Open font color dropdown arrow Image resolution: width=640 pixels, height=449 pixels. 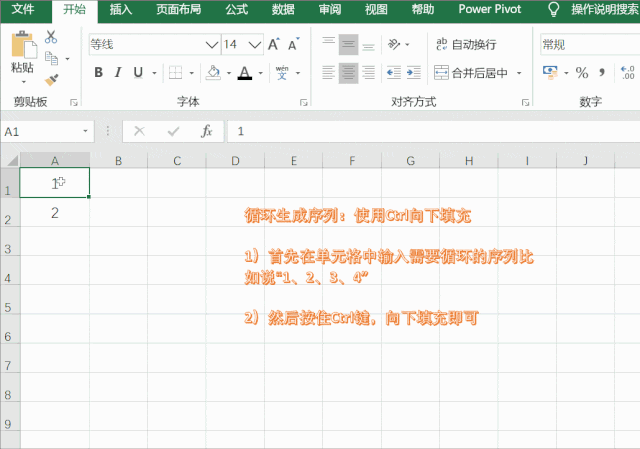(x=260, y=73)
